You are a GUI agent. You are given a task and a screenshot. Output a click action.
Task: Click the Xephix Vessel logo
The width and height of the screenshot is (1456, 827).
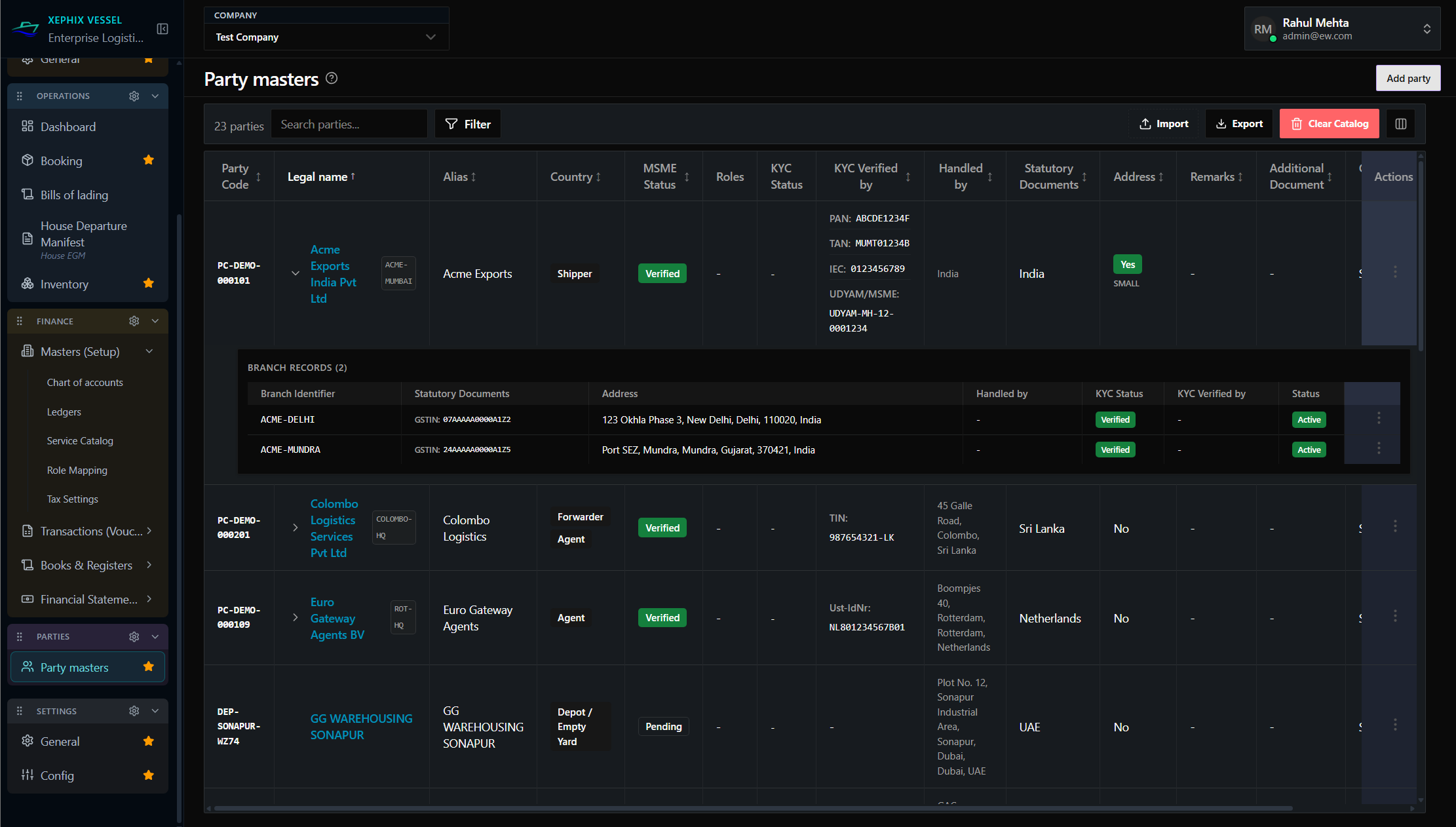pos(26,28)
